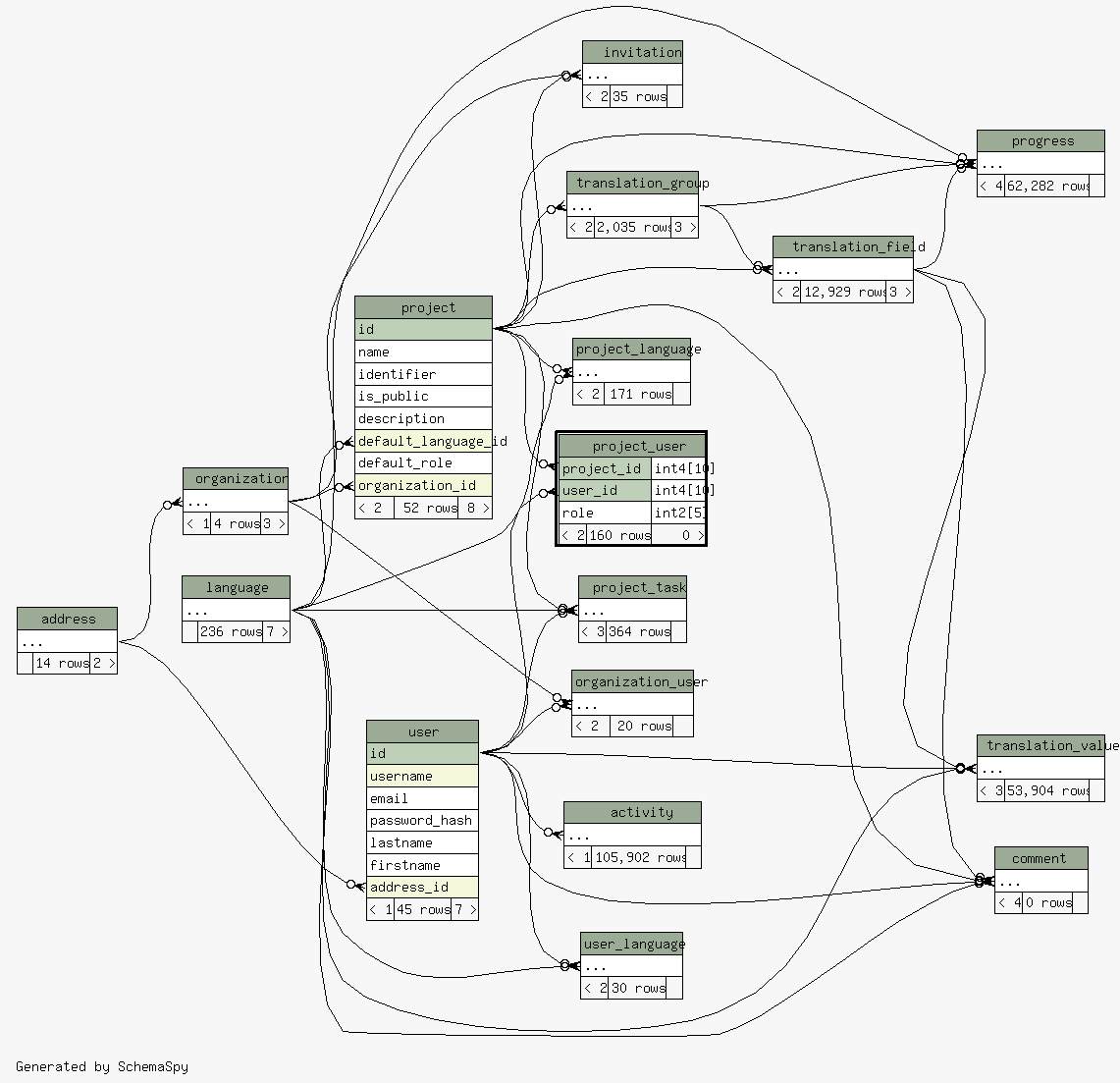
Task: Select user_id column in project_user table
Action: pyautogui.click(x=604, y=490)
